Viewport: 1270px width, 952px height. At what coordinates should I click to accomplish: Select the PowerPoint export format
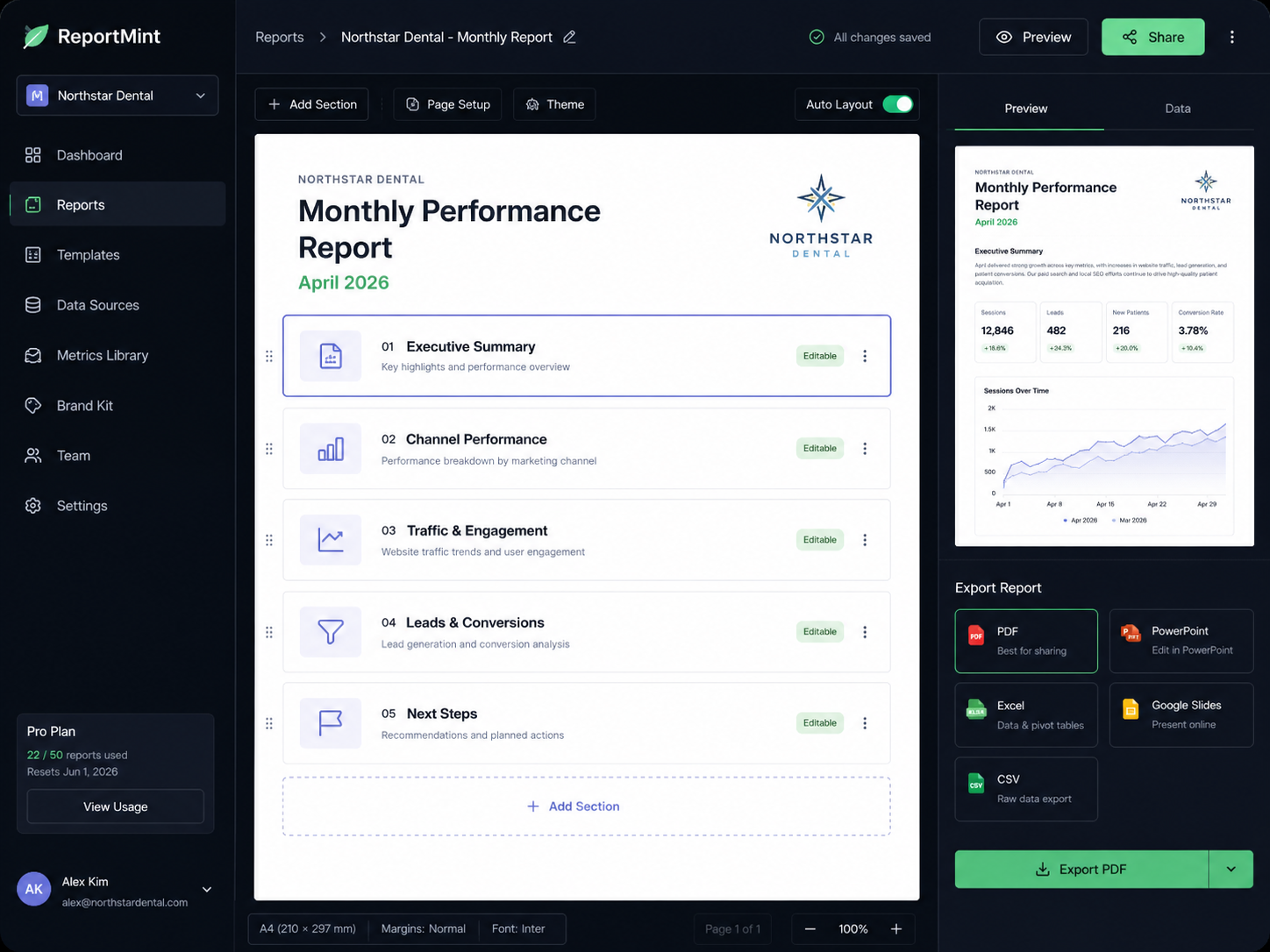click(1181, 641)
